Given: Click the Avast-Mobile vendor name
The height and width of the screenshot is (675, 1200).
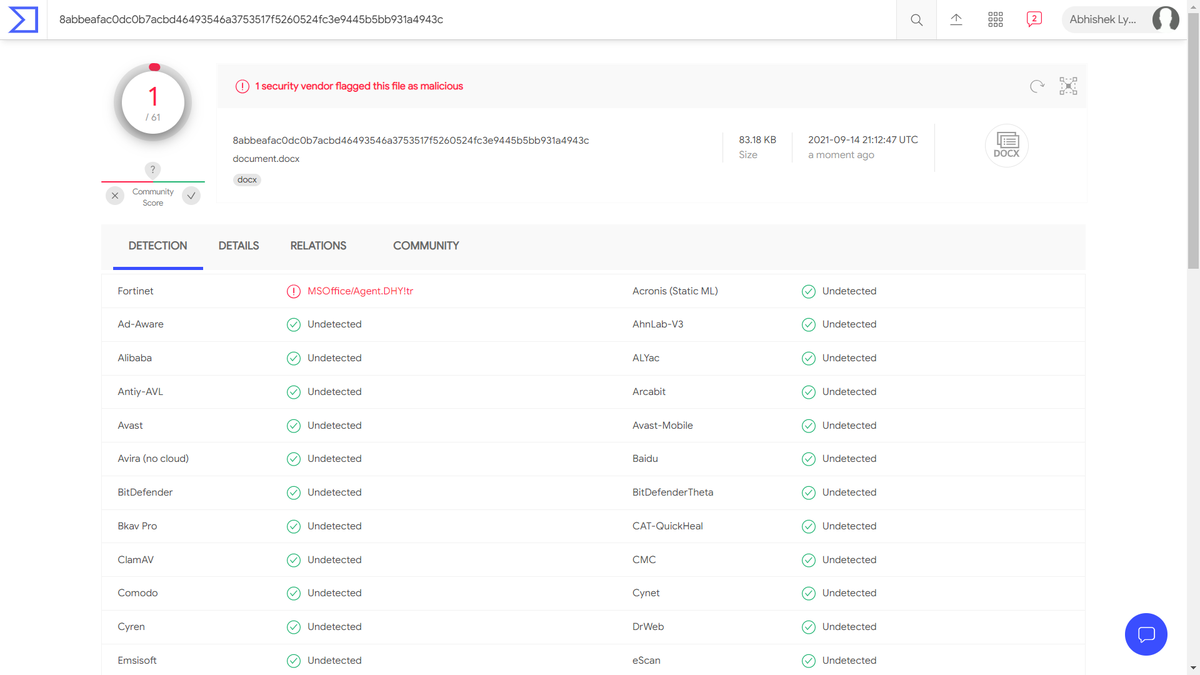Looking at the screenshot, I should coord(662,426).
